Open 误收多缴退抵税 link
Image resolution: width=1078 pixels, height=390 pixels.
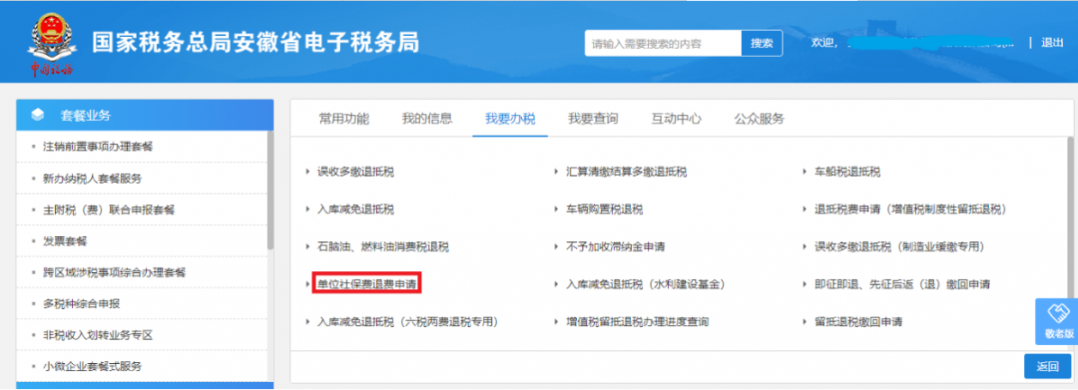click(355, 172)
